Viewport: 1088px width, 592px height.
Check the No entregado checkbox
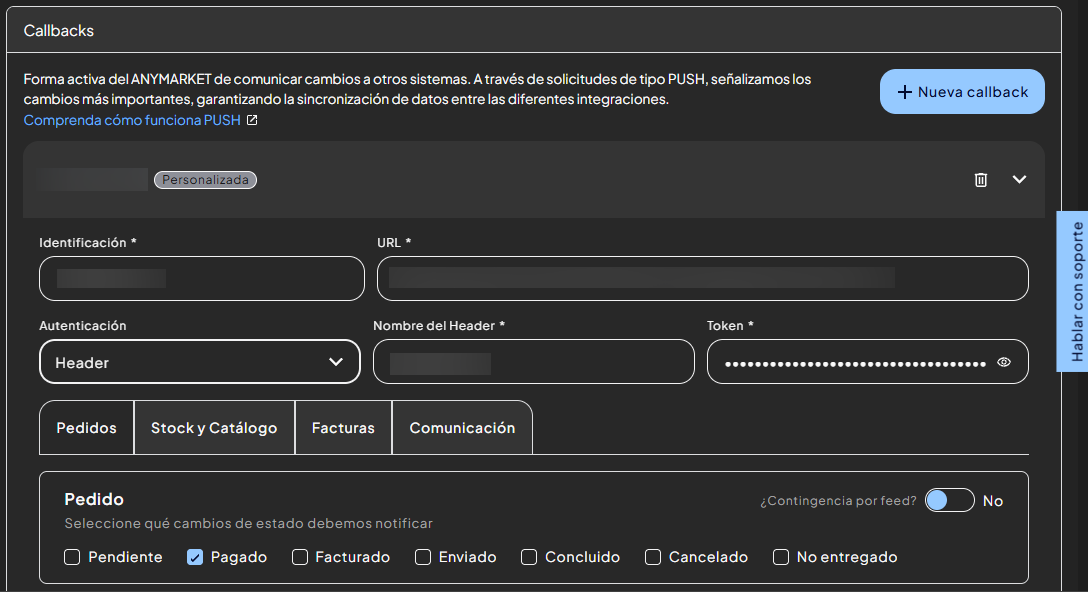point(781,557)
